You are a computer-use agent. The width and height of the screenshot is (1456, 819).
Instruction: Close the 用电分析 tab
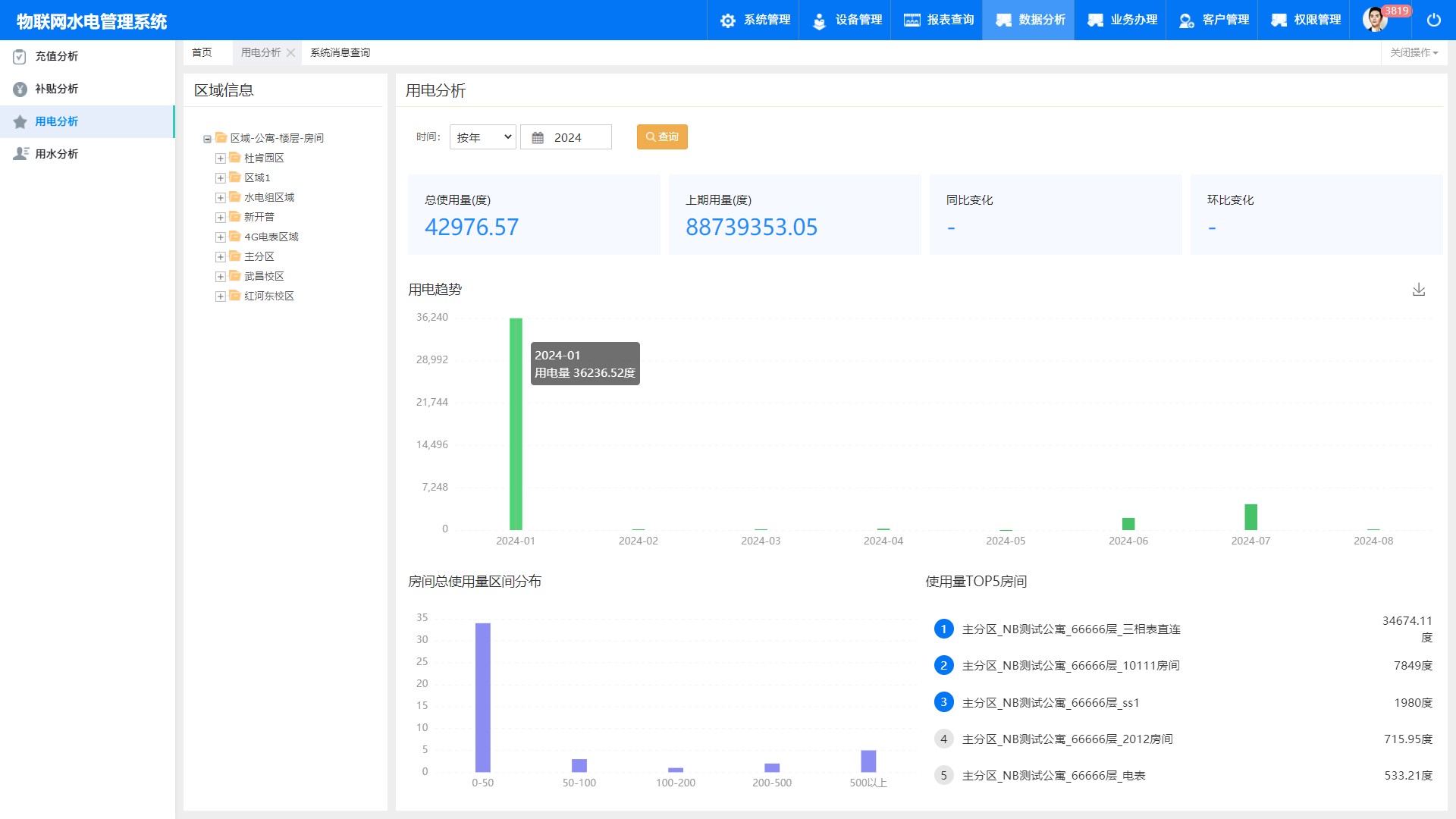[290, 52]
